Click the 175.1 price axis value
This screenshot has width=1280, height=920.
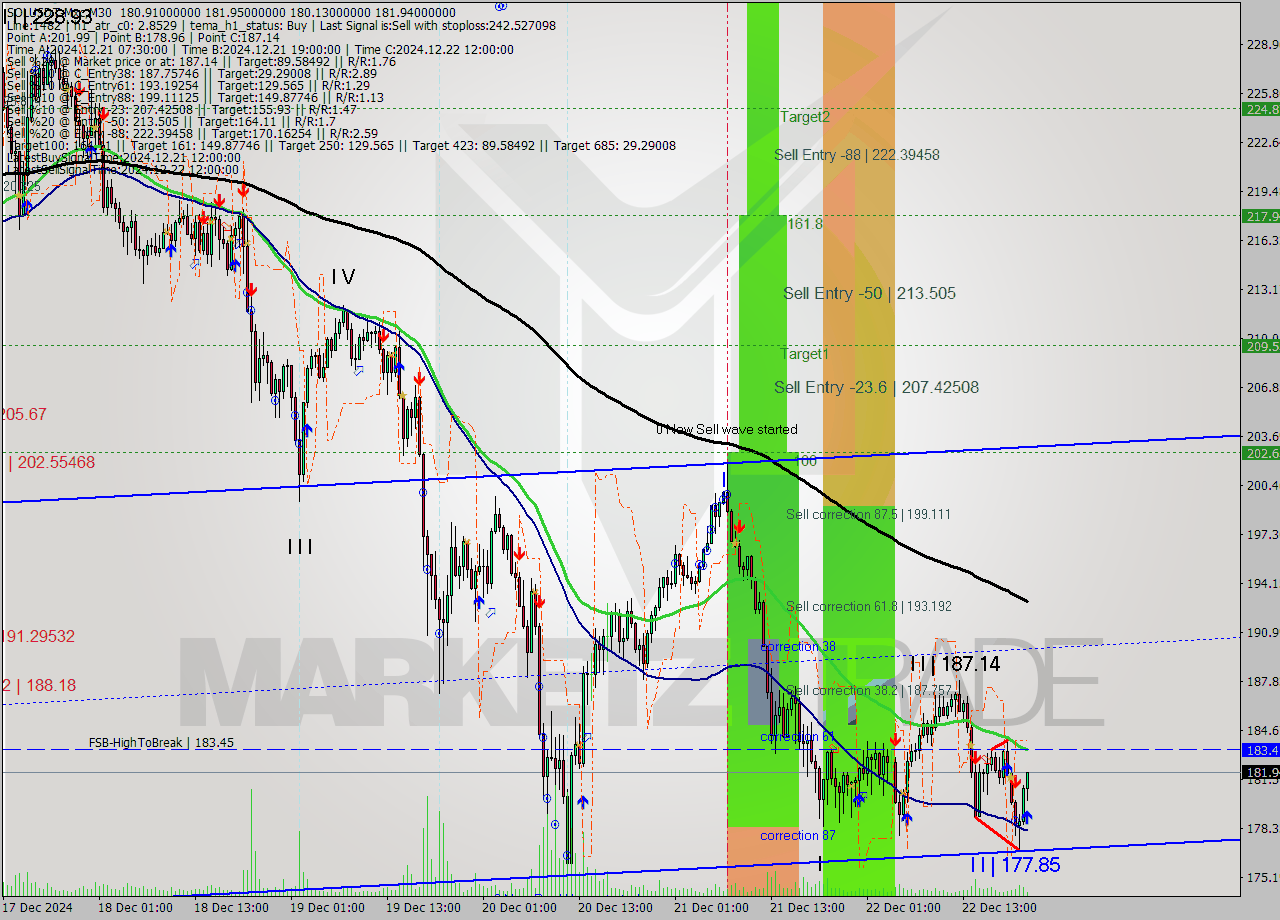pyautogui.click(x=1261, y=877)
